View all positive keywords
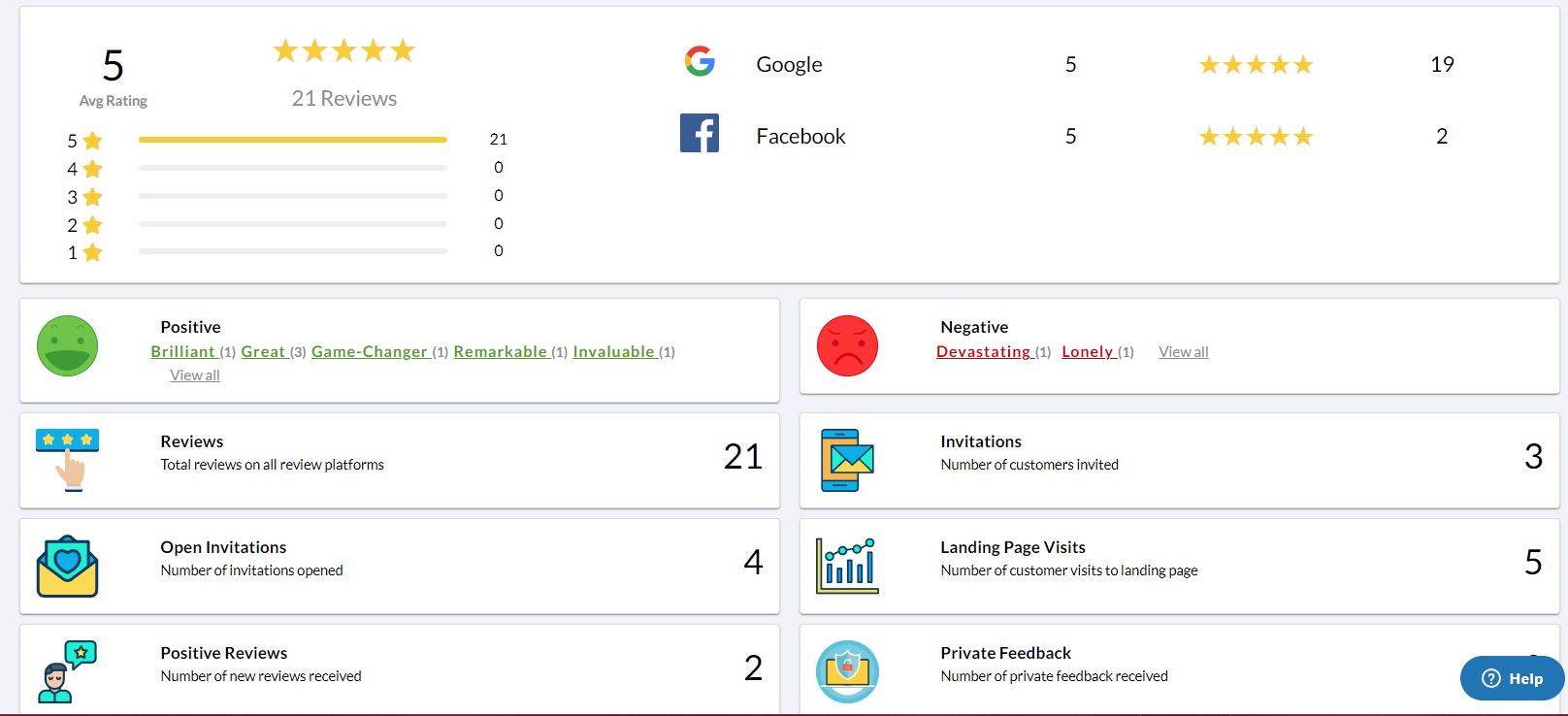The height and width of the screenshot is (716, 1568). click(x=195, y=374)
